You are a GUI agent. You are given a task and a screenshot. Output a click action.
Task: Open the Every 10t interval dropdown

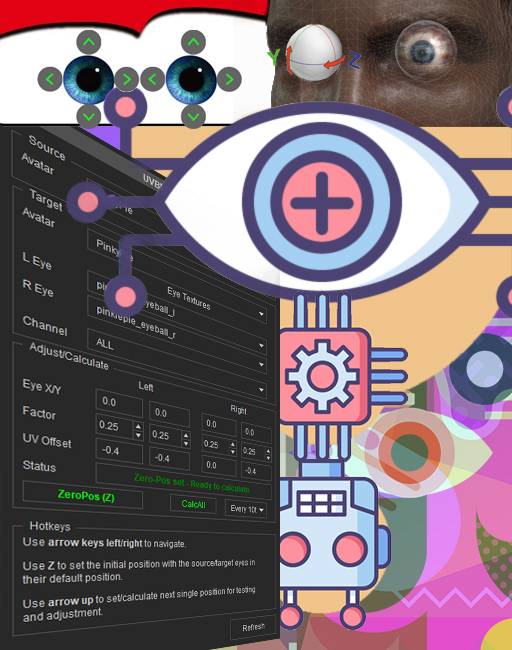(x=245, y=509)
